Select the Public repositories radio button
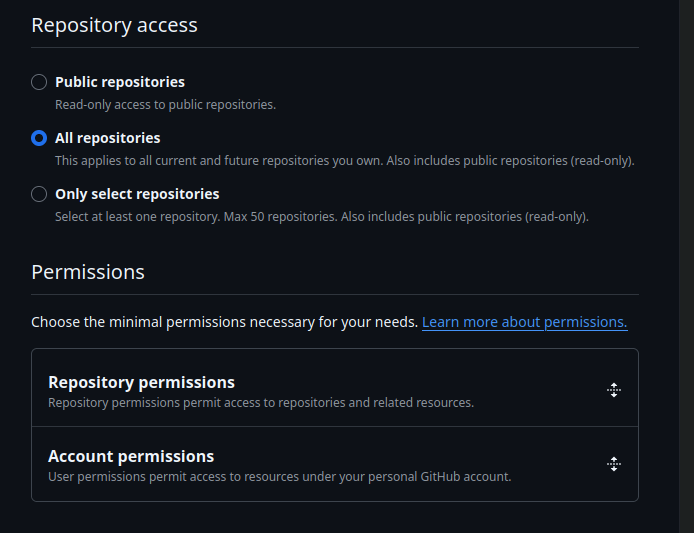Image resolution: width=694 pixels, height=533 pixels. 39,82
